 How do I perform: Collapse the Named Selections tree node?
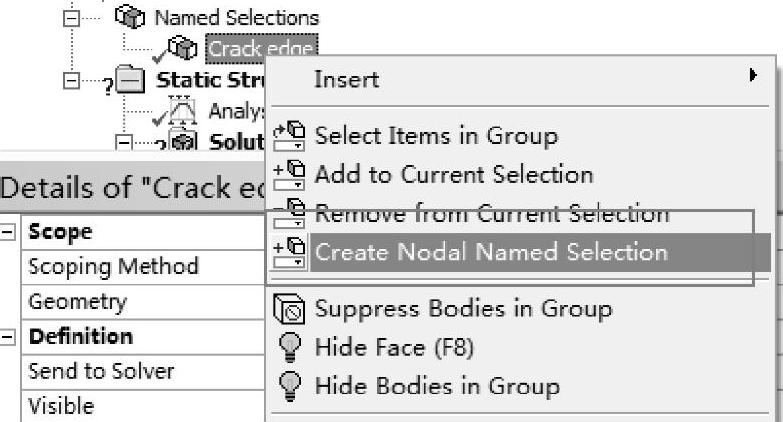pyautogui.click(x=69, y=17)
